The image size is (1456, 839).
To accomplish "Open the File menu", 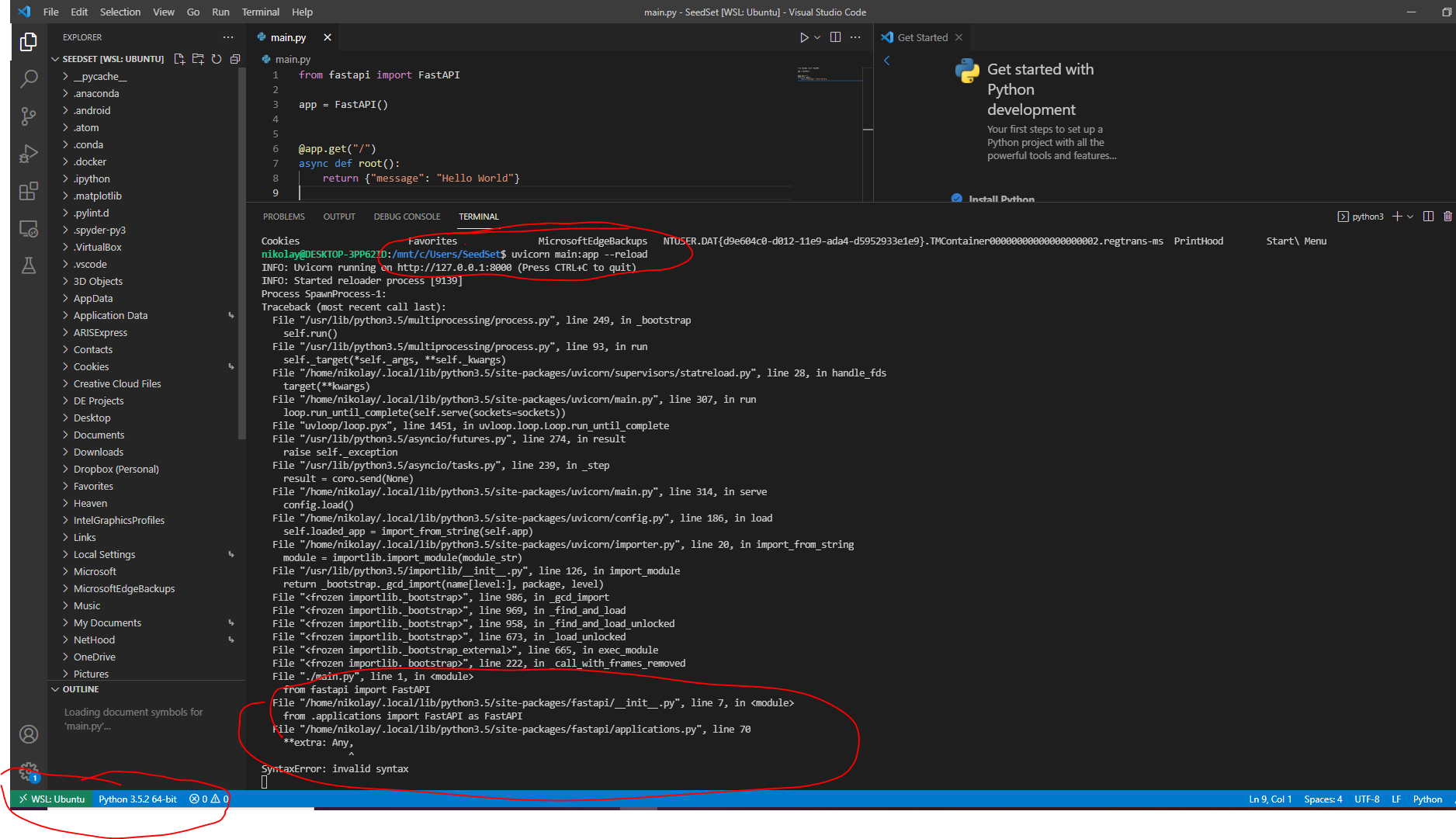I will tap(51, 12).
